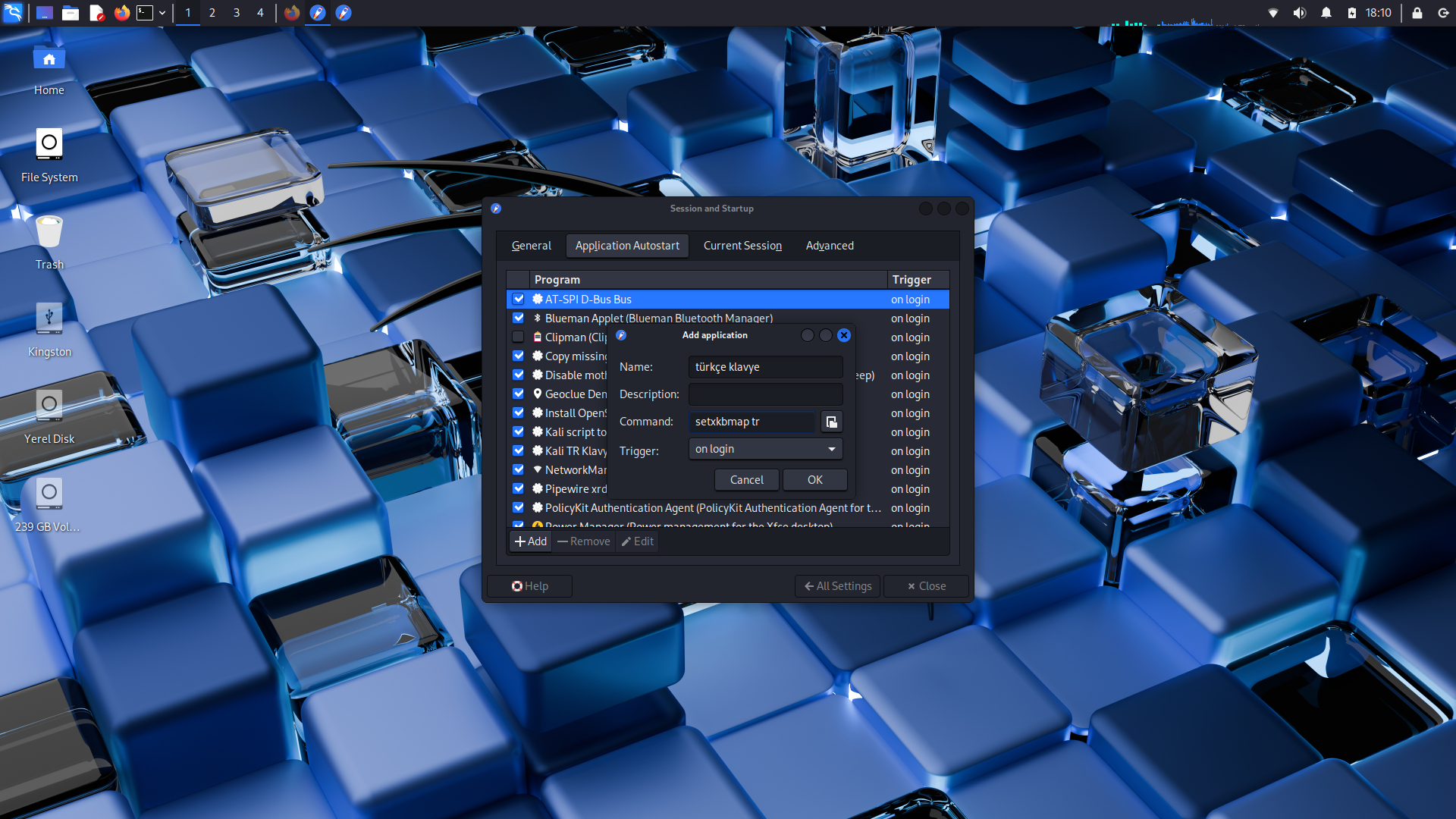1456x819 pixels.
Task: Enable the Clipman autostart checkbox
Action: click(518, 337)
